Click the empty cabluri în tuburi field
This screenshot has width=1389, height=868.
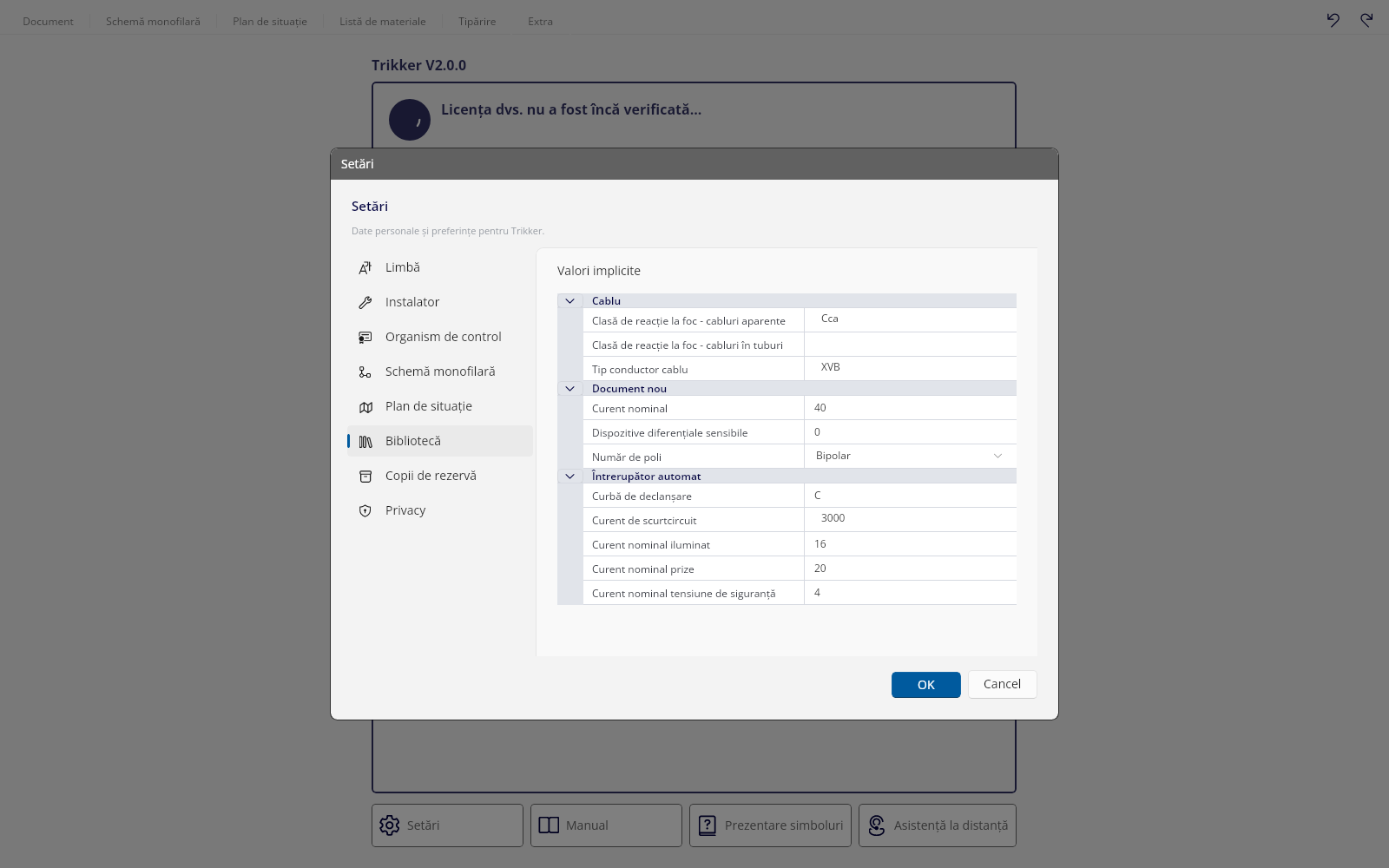point(910,344)
